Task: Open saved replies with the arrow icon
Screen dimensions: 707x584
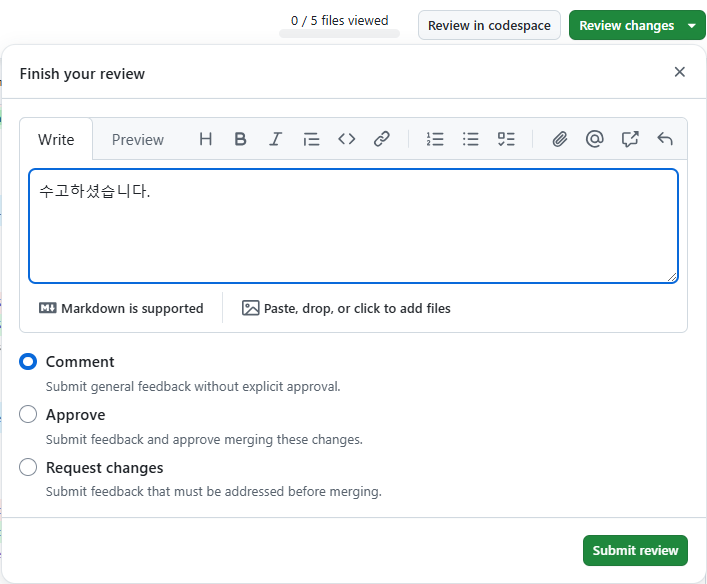Action: (x=665, y=139)
